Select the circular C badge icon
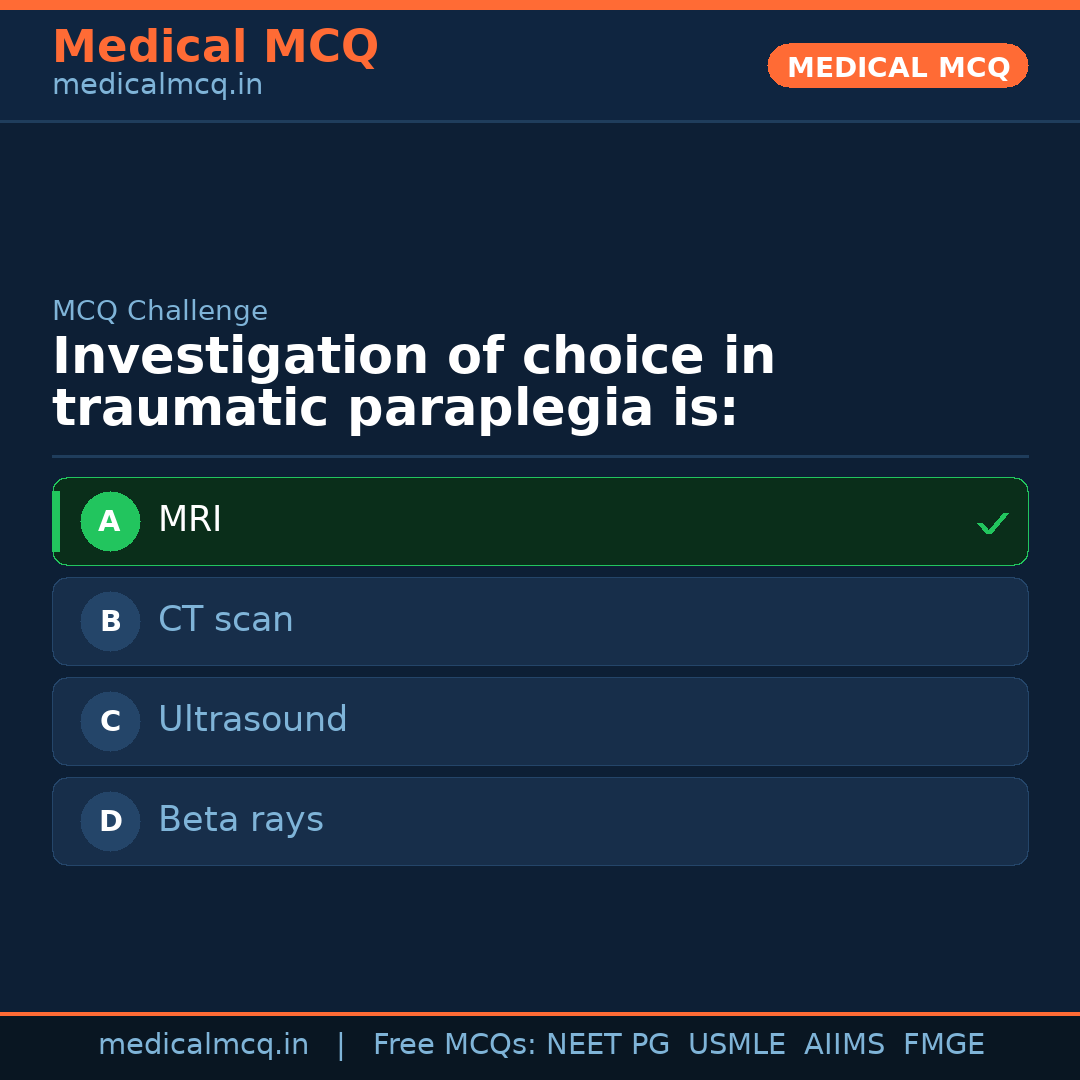The width and height of the screenshot is (1080, 1080). click(110, 721)
